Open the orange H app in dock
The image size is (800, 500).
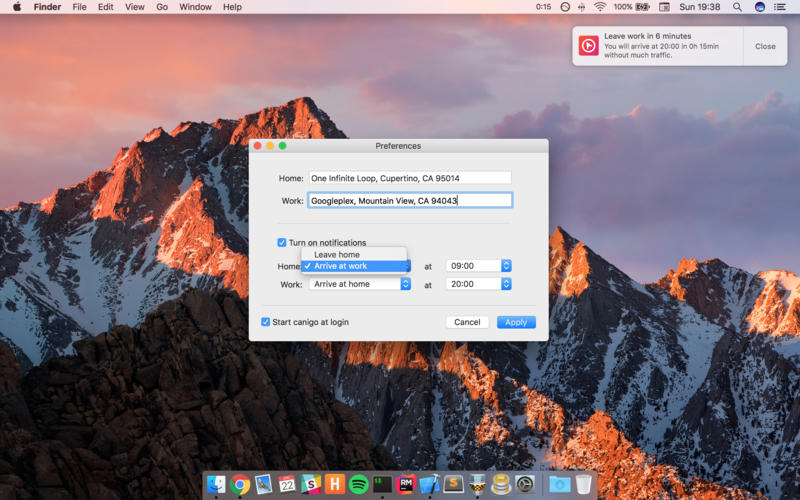tap(335, 484)
